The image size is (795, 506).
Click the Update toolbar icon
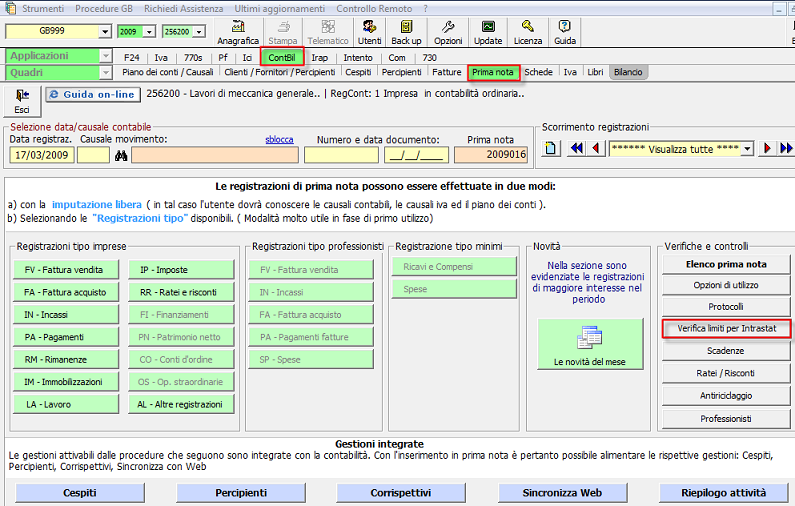[x=488, y=31]
